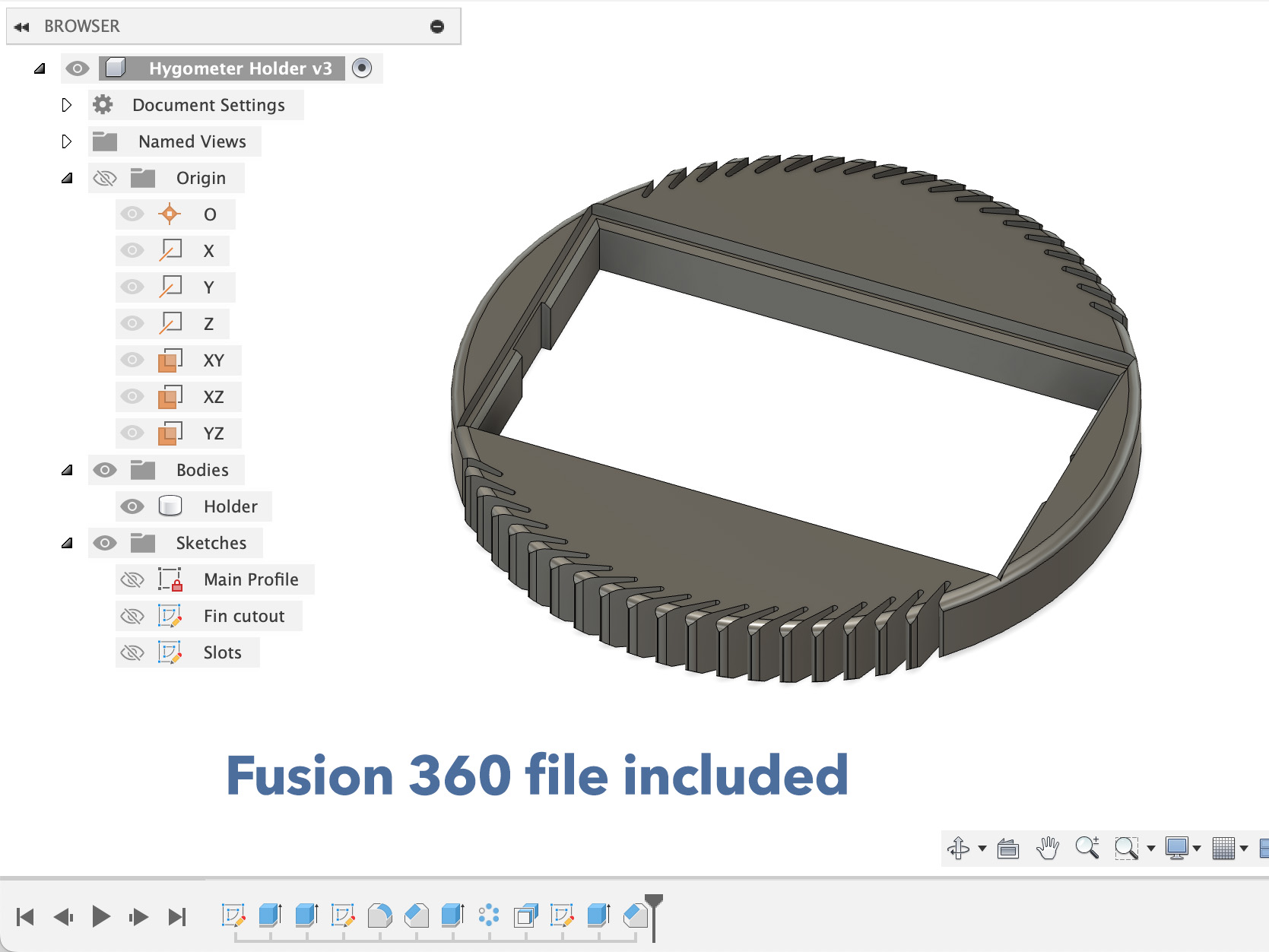The image size is (1269, 952).
Task: Click the Look At tool
Action: tap(1008, 848)
